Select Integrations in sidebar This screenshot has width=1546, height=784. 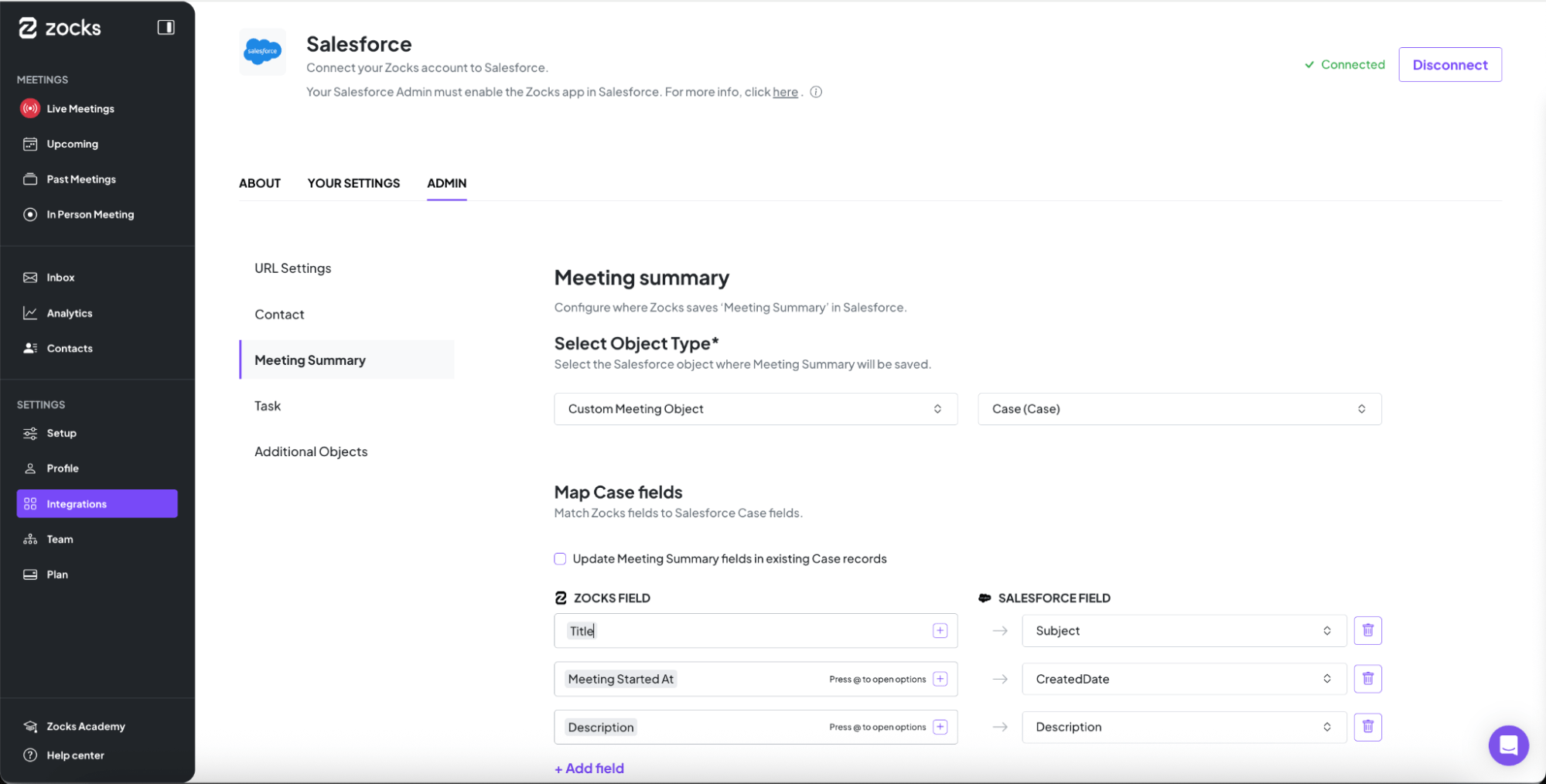pyautogui.click(x=97, y=503)
